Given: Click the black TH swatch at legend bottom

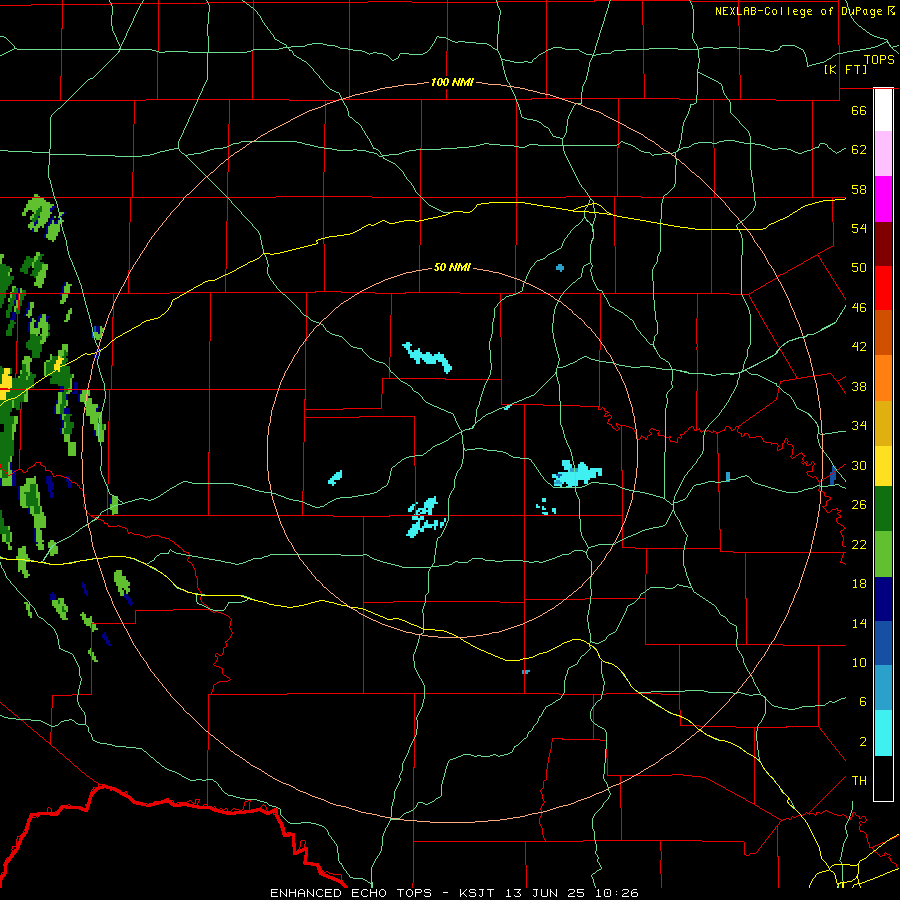Looking at the screenshot, I should click(883, 778).
